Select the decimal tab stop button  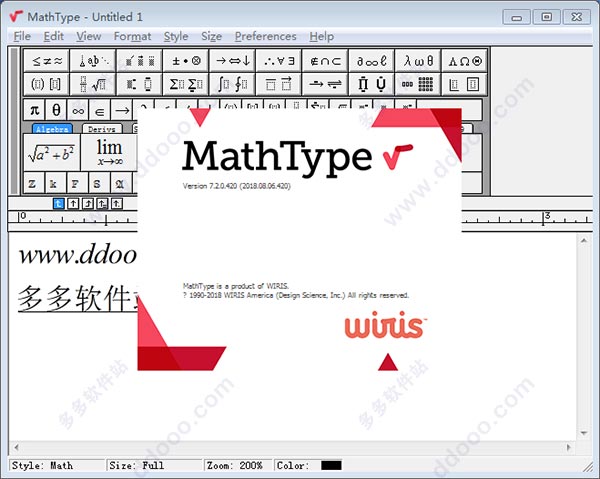[117, 204]
